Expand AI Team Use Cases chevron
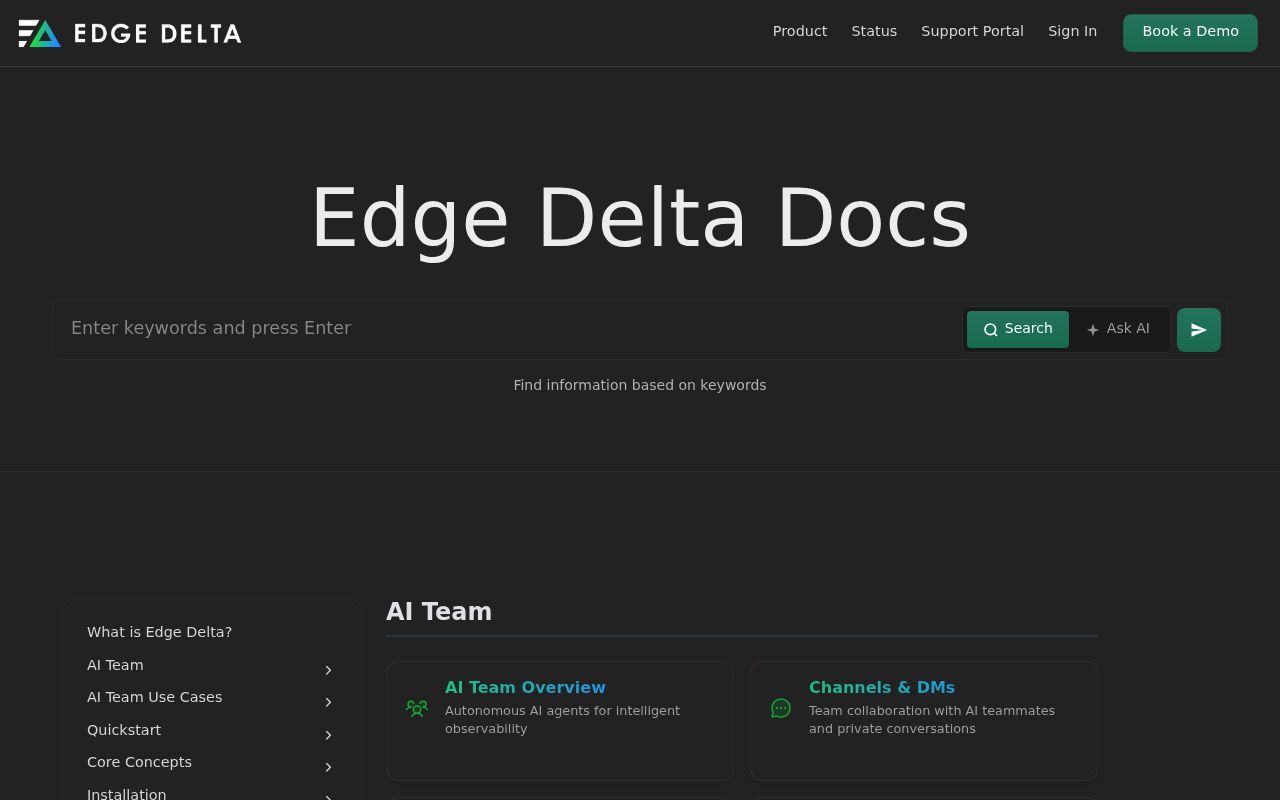1280x800 pixels. (x=328, y=702)
